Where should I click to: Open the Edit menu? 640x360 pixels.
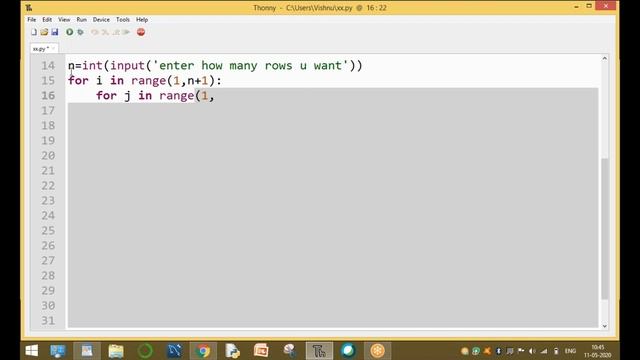pyautogui.click(x=47, y=20)
